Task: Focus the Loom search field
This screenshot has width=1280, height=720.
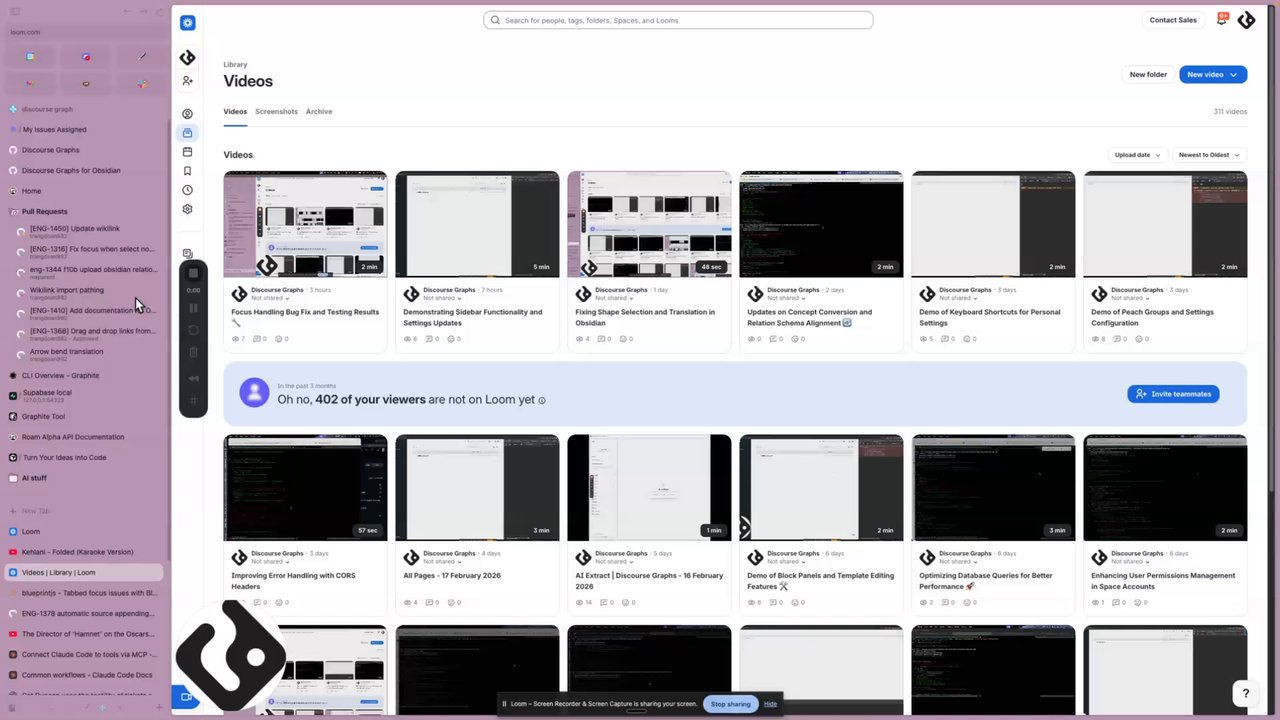Action: [x=678, y=20]
